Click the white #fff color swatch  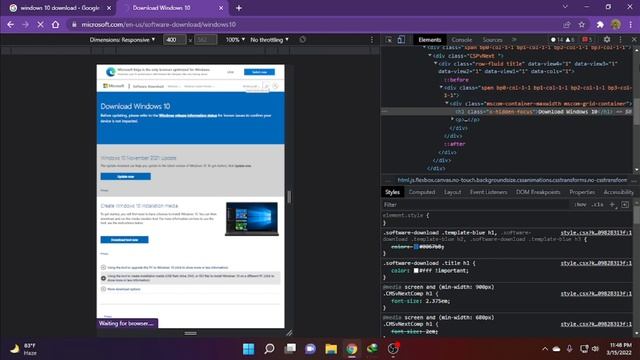click(416, 271)
